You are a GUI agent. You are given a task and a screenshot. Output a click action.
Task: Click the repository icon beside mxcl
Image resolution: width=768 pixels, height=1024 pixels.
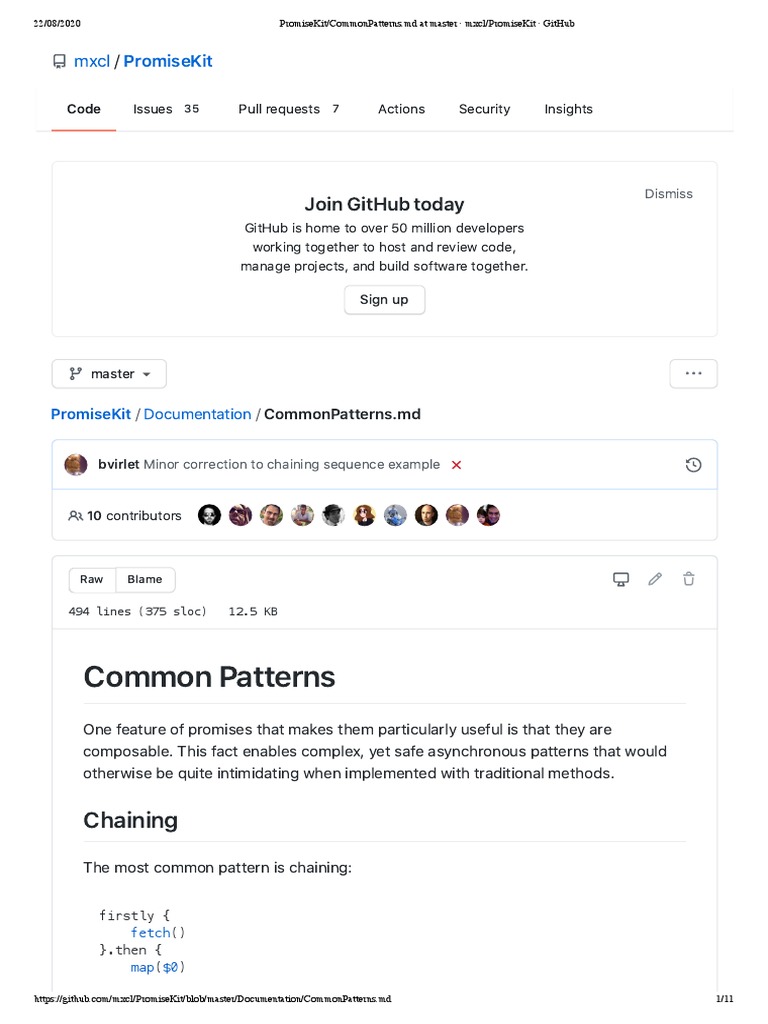point(59,62)
